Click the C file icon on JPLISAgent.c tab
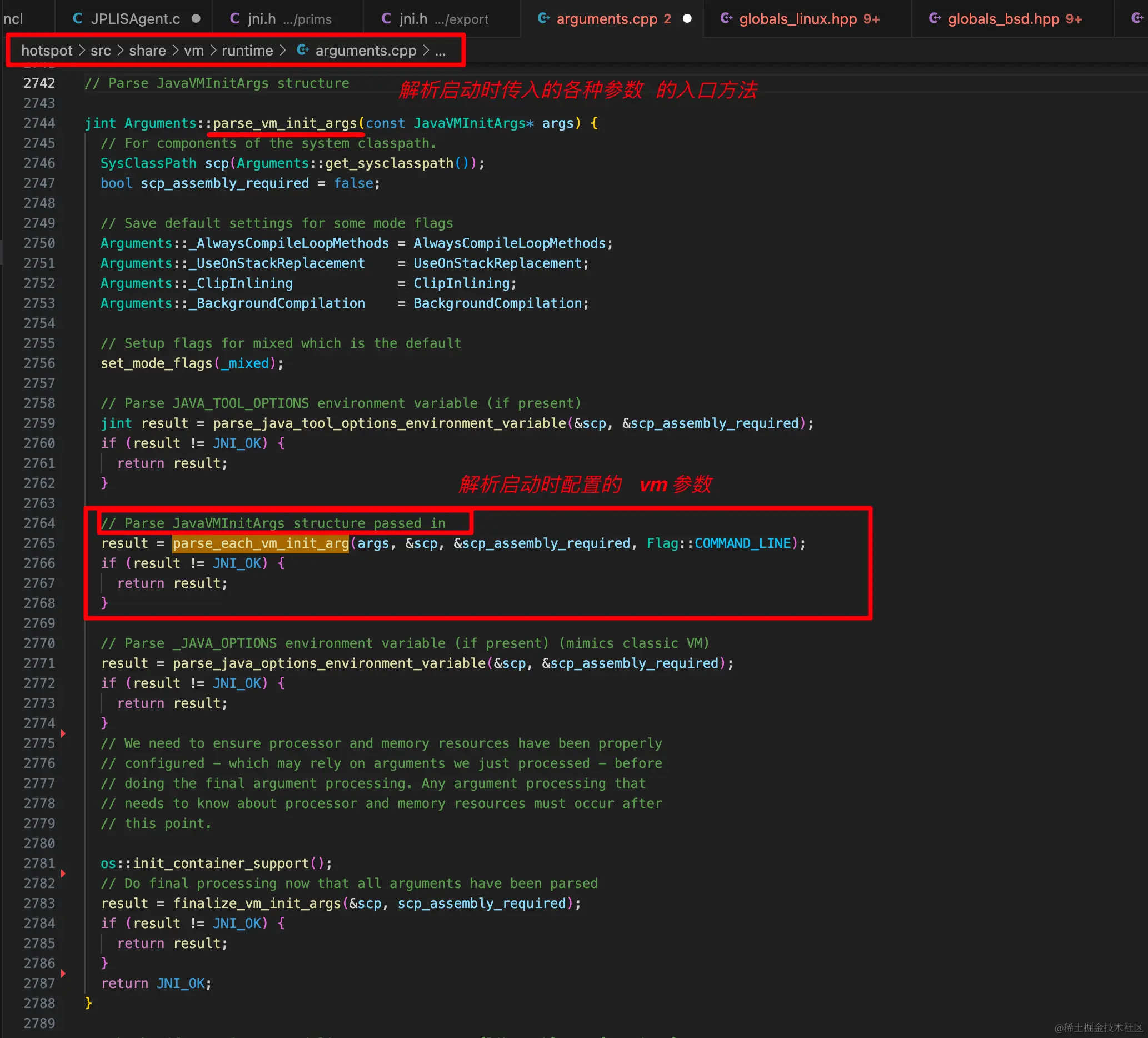 point(78,19)
